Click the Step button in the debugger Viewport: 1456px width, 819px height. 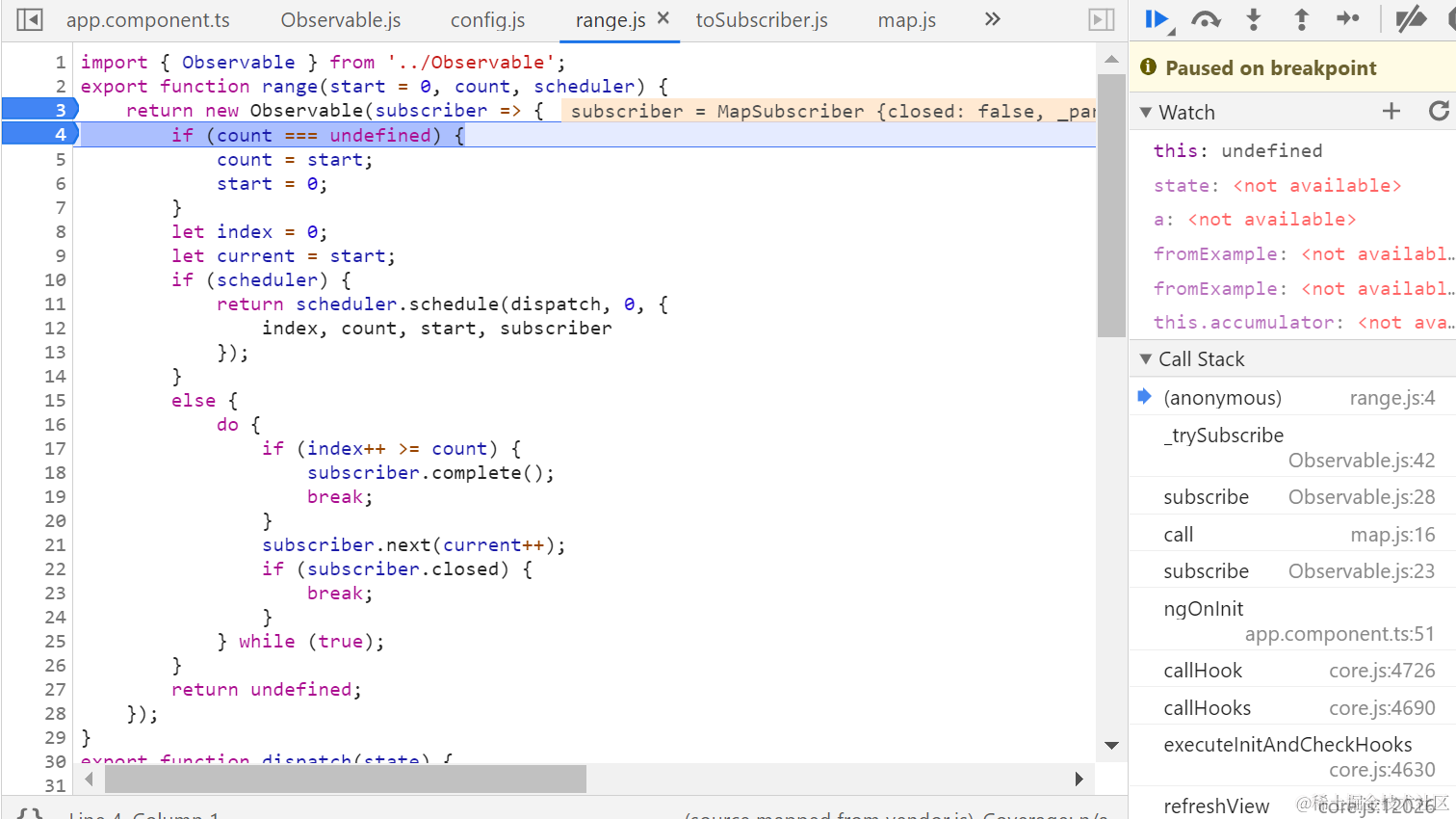pyautogui.click(x=1348, y=18)
